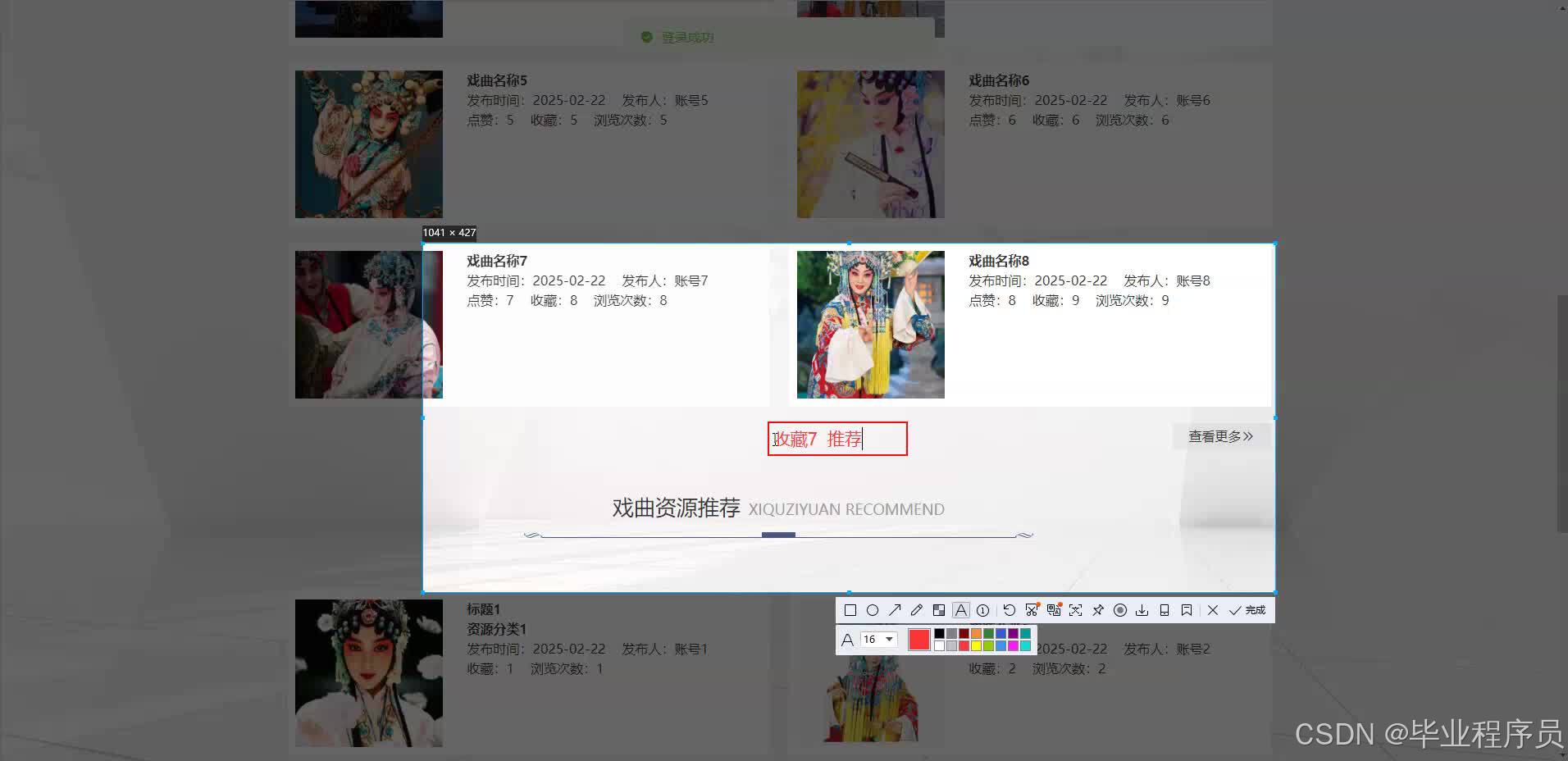
Task: Cancel the screenshot with the X button
Action: point(1213,610)
